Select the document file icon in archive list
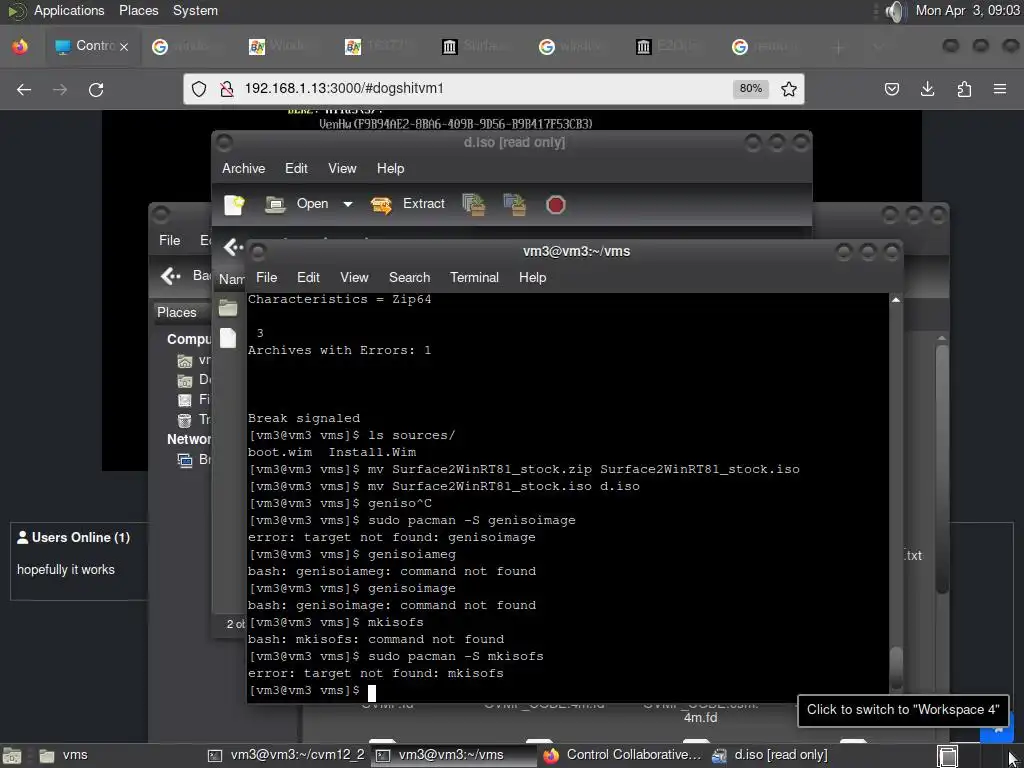 228,338
